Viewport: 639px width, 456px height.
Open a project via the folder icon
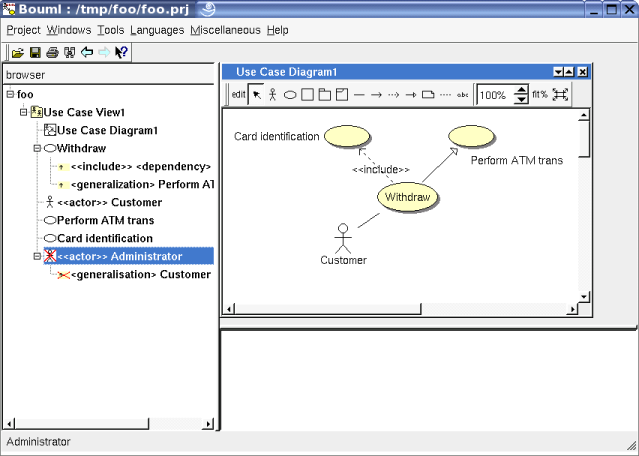tap(18, 53)
